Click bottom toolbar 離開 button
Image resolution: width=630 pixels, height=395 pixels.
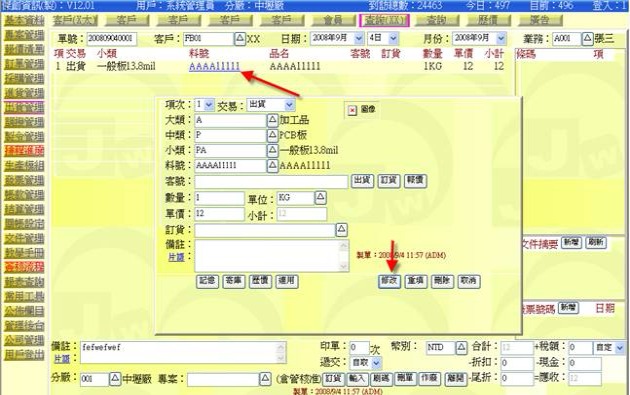[x=456, y=379]
